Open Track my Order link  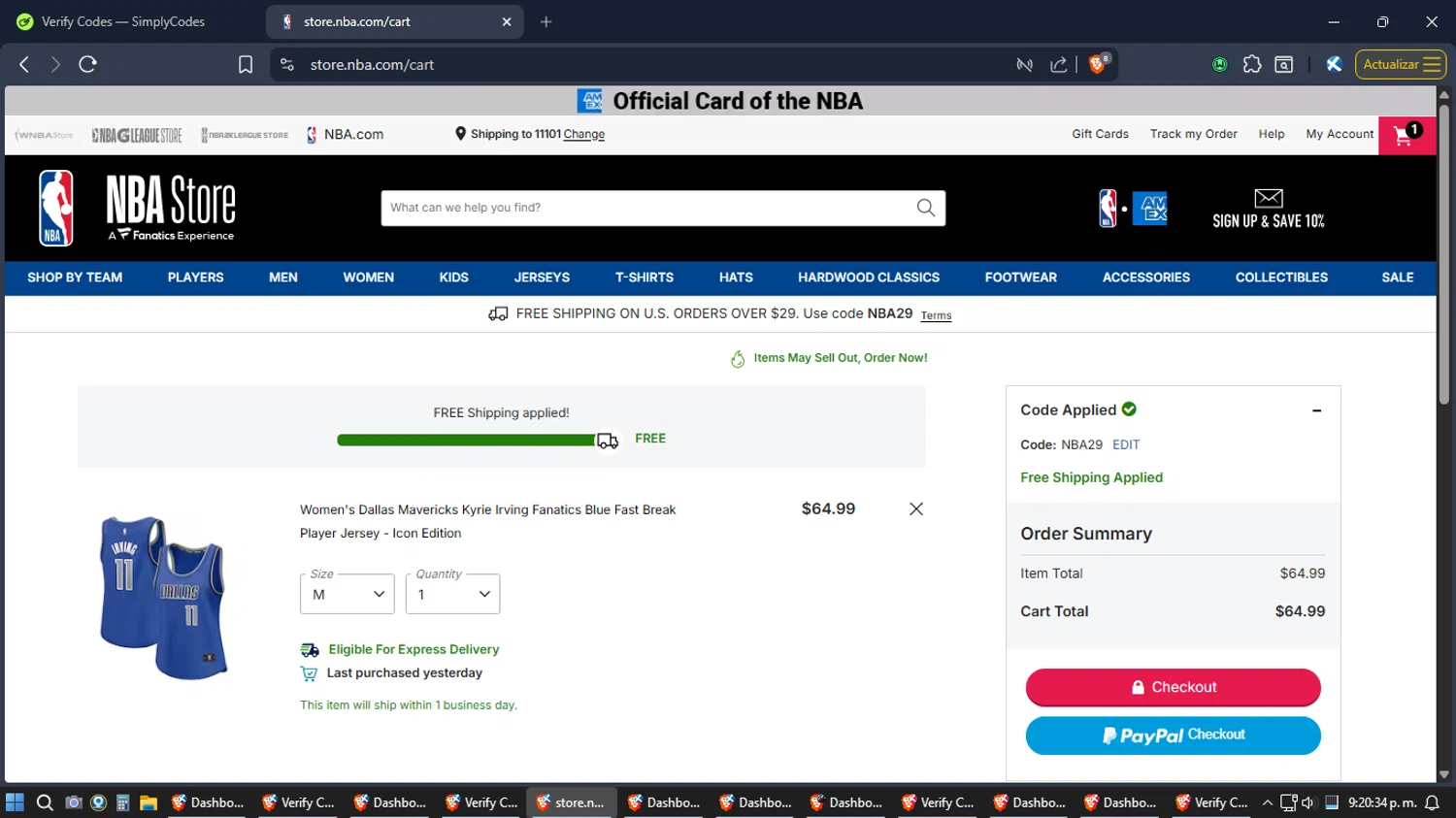pos(1193,134)
